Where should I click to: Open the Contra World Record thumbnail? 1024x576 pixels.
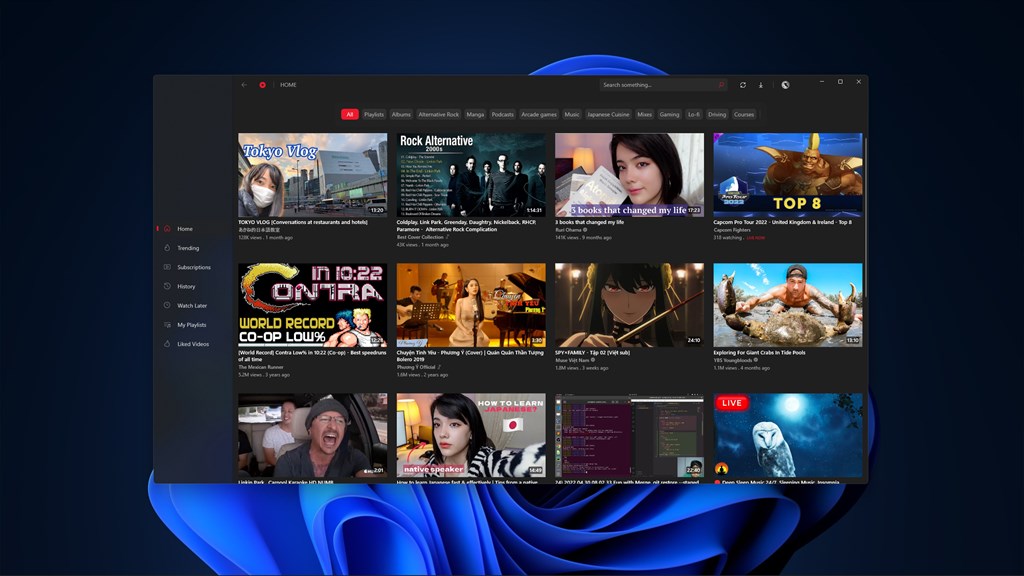coord(312,305)
